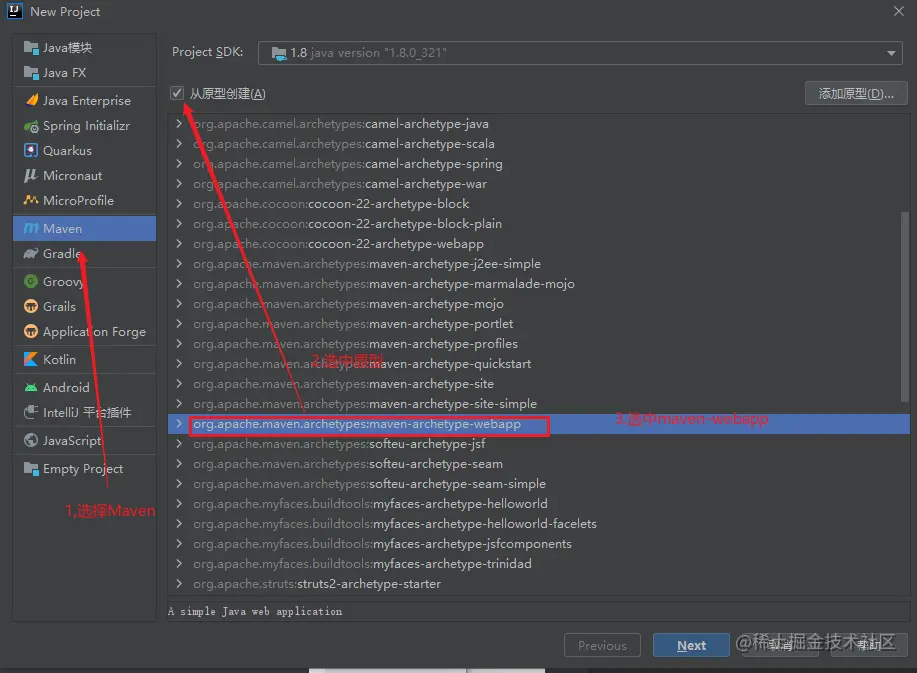
Task: Select the Kotlin project type
Action: coord(84,359)
